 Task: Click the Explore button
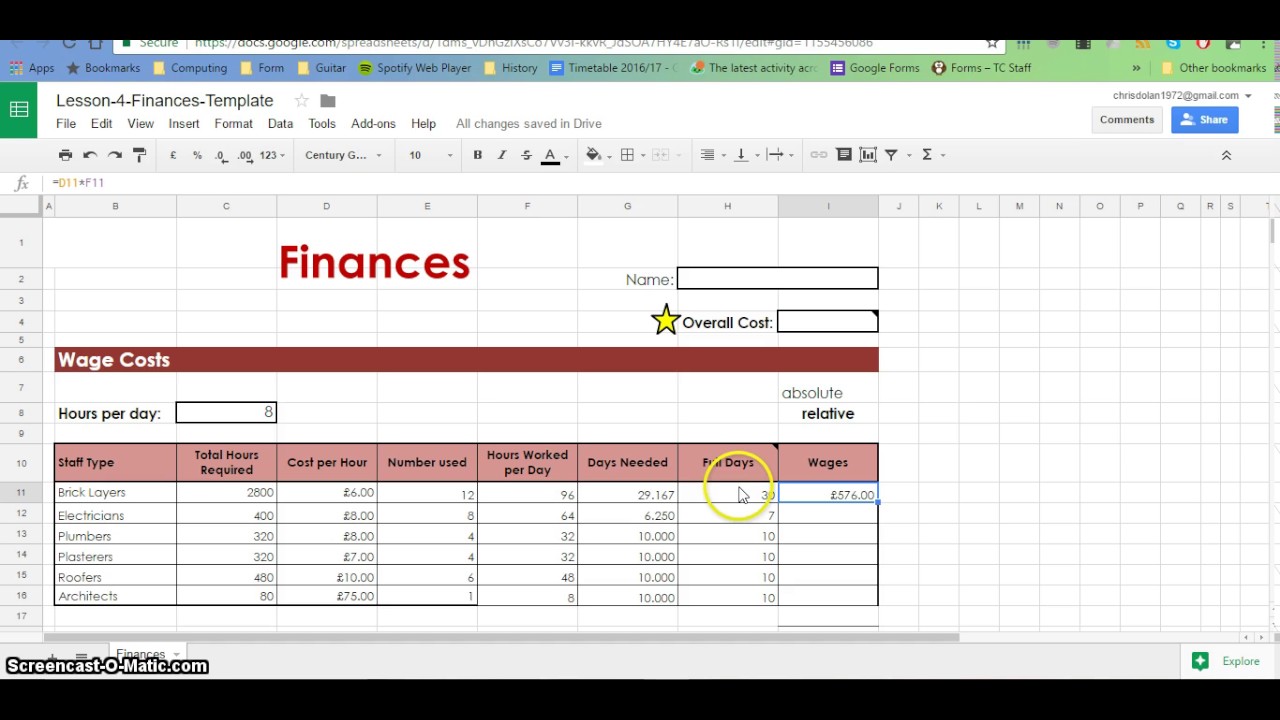click(1227, 661)
